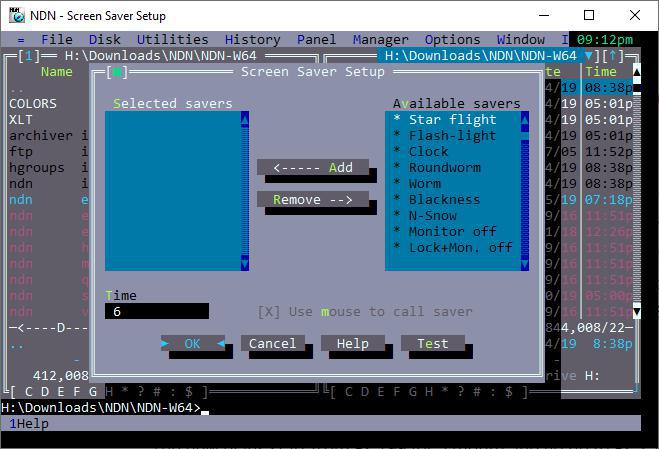Select drive C in left drive bar
The height and width of the screenshot is (449, 659).
(x=29, y=392)
